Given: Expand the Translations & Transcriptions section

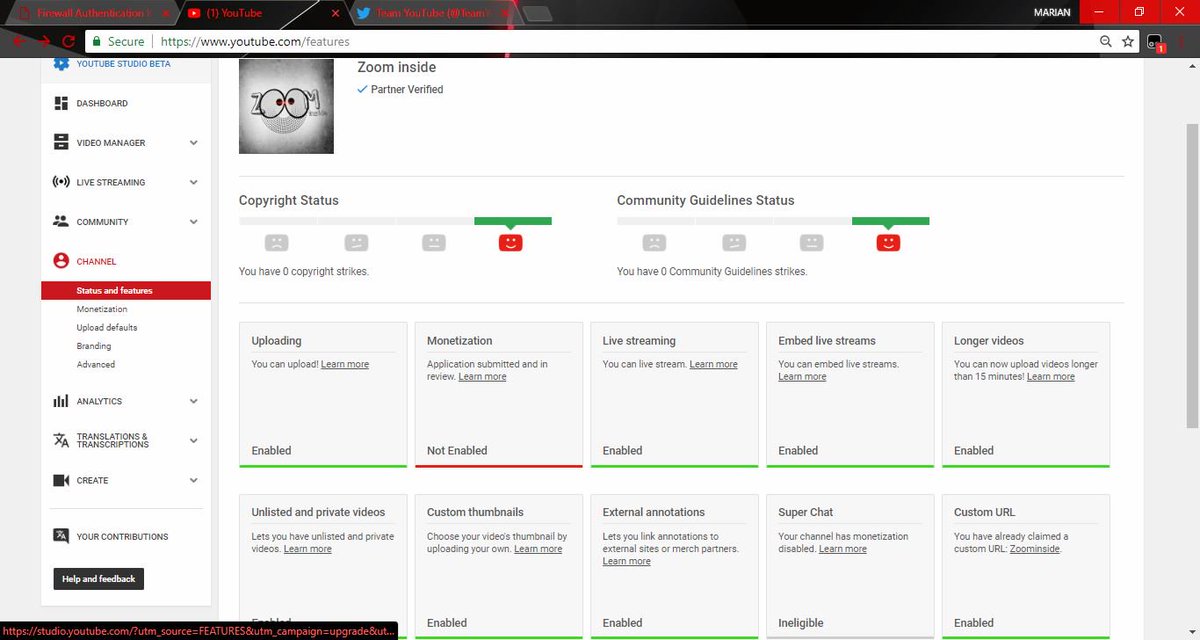Looking at the screenshot, I should click(194, 441).
